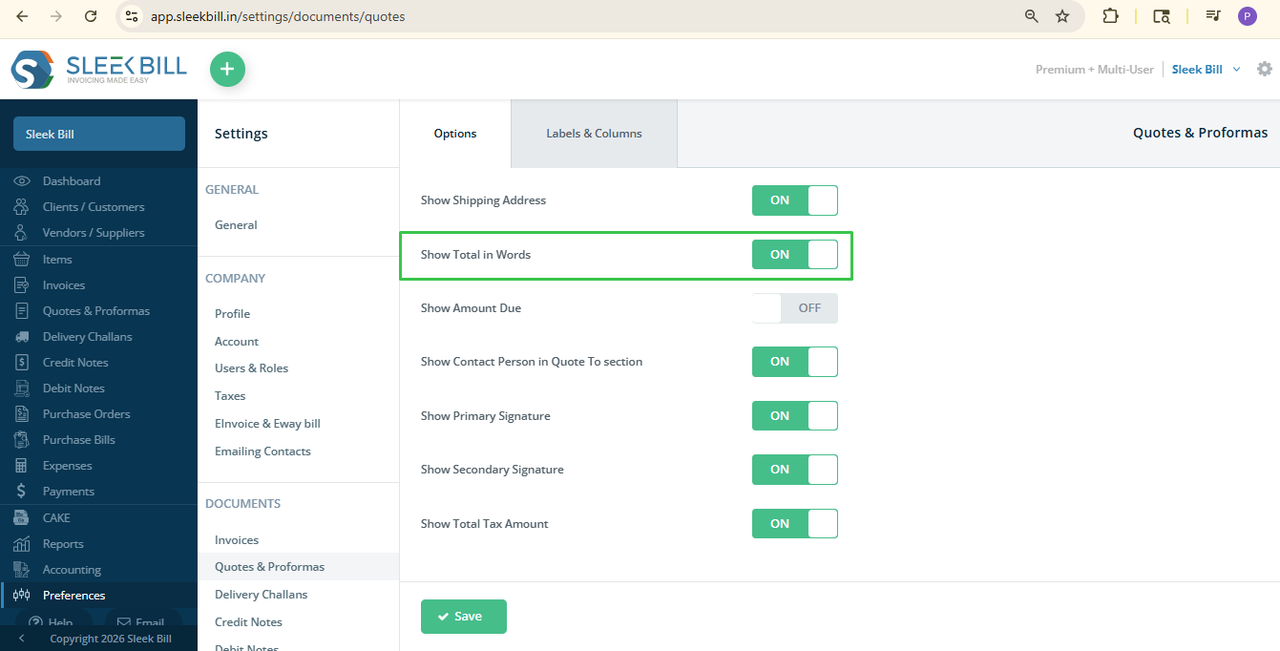
Task: Switch off Show Primary Signature
Action: [x=795, y=415]
